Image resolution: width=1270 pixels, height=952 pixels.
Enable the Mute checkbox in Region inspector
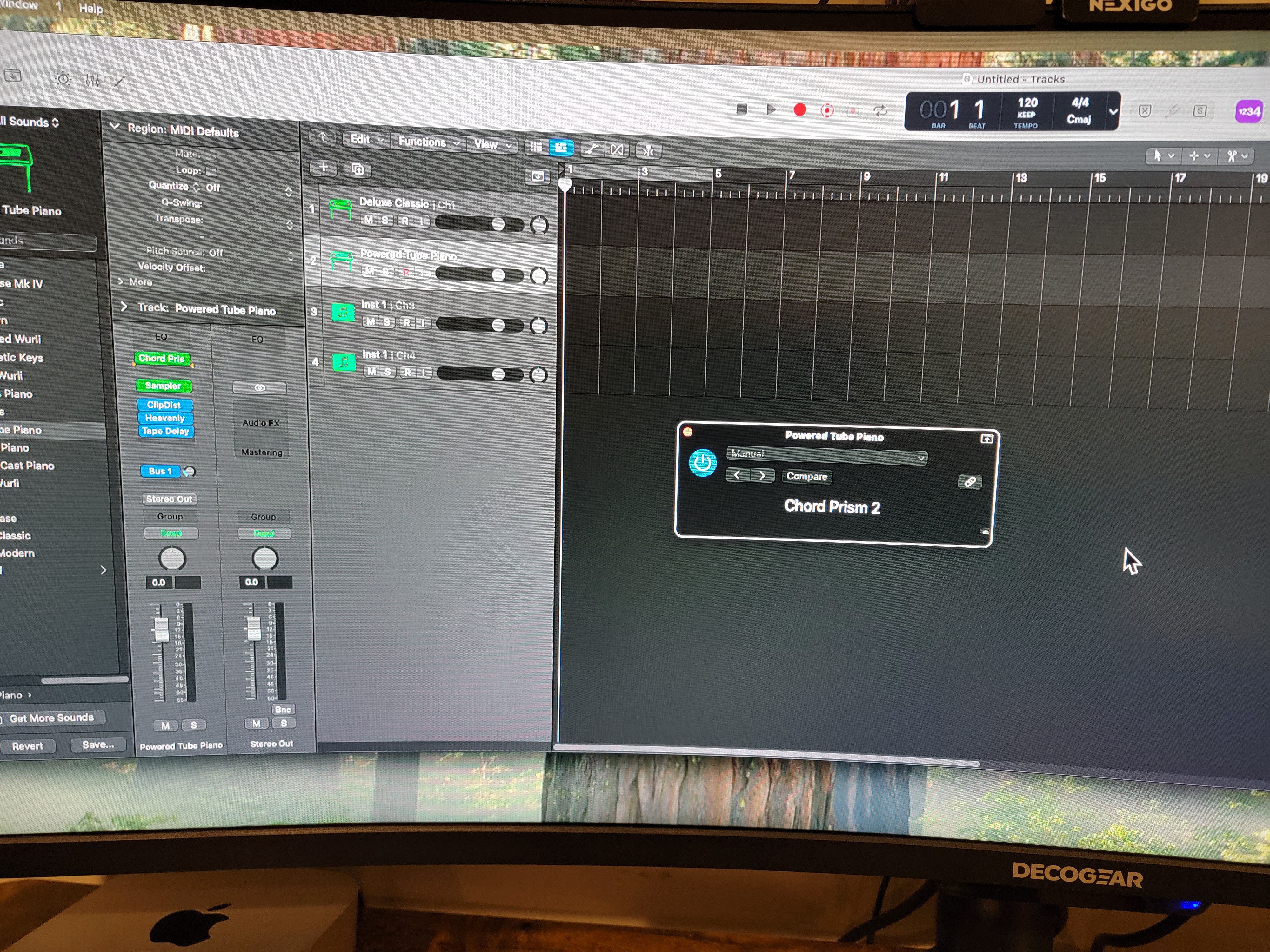[211, 155]
